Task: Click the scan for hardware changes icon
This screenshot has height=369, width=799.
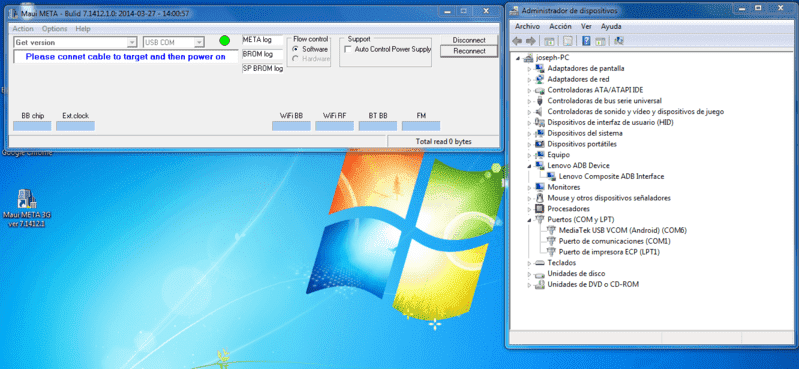Action: pyautogui.click(x=619, y=41)
